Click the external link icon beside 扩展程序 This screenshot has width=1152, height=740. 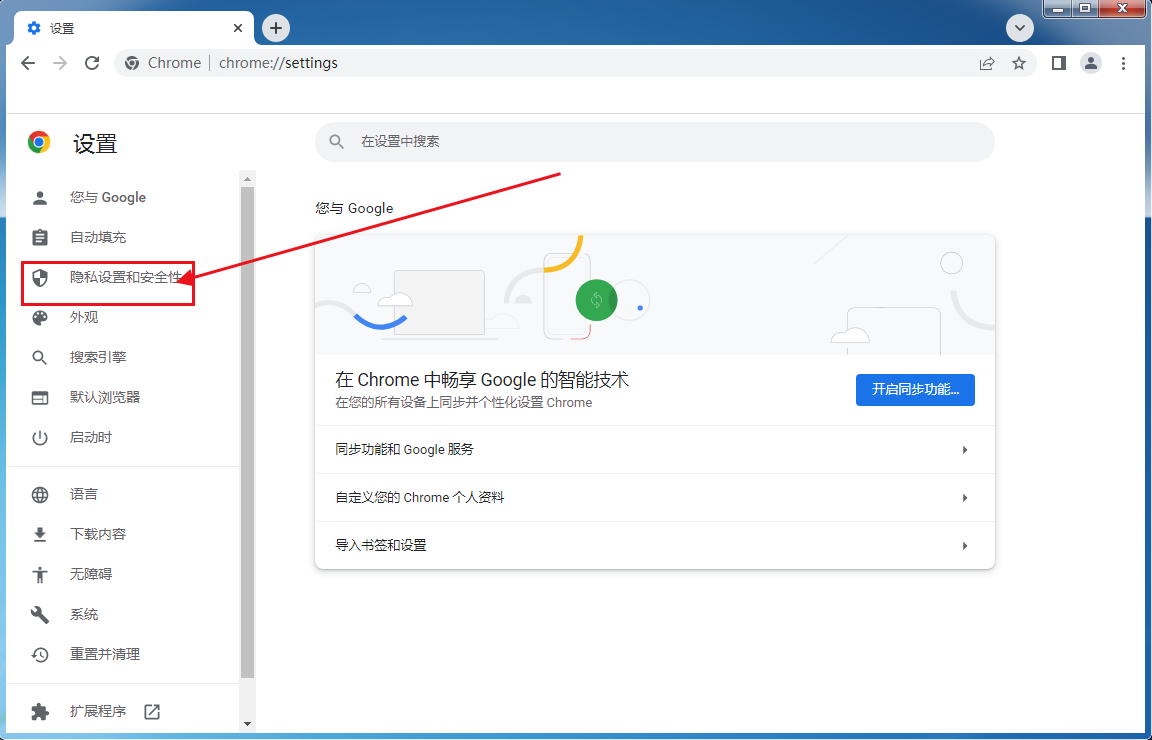(152, 711)
